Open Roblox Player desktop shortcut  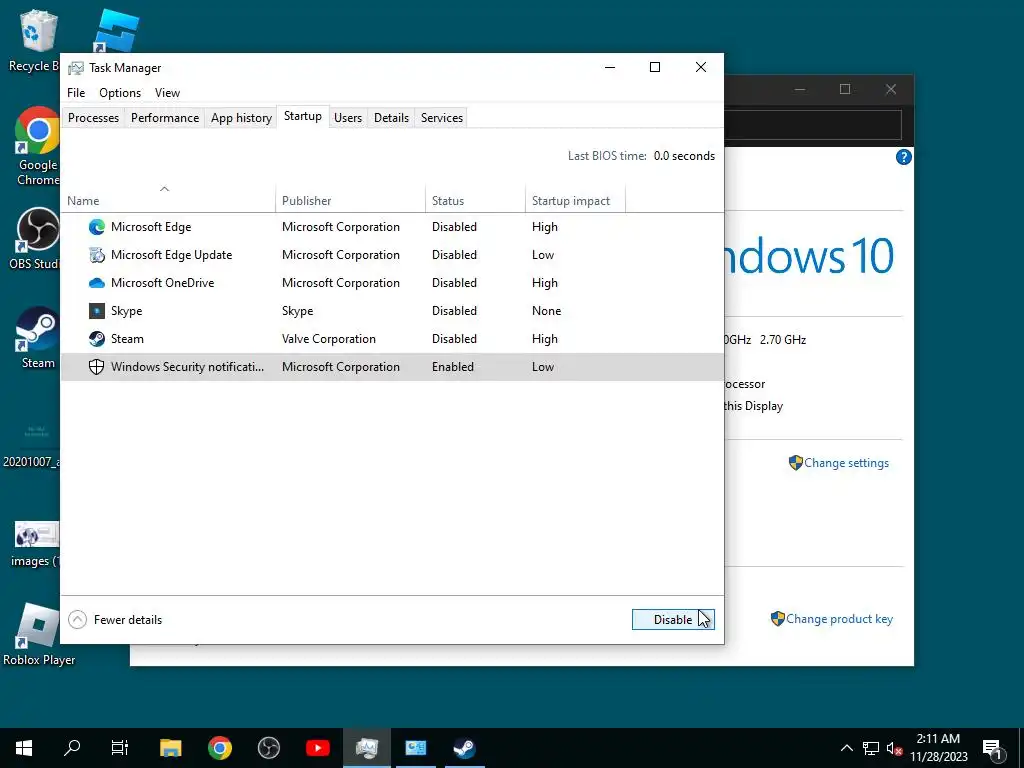(39, 635)
